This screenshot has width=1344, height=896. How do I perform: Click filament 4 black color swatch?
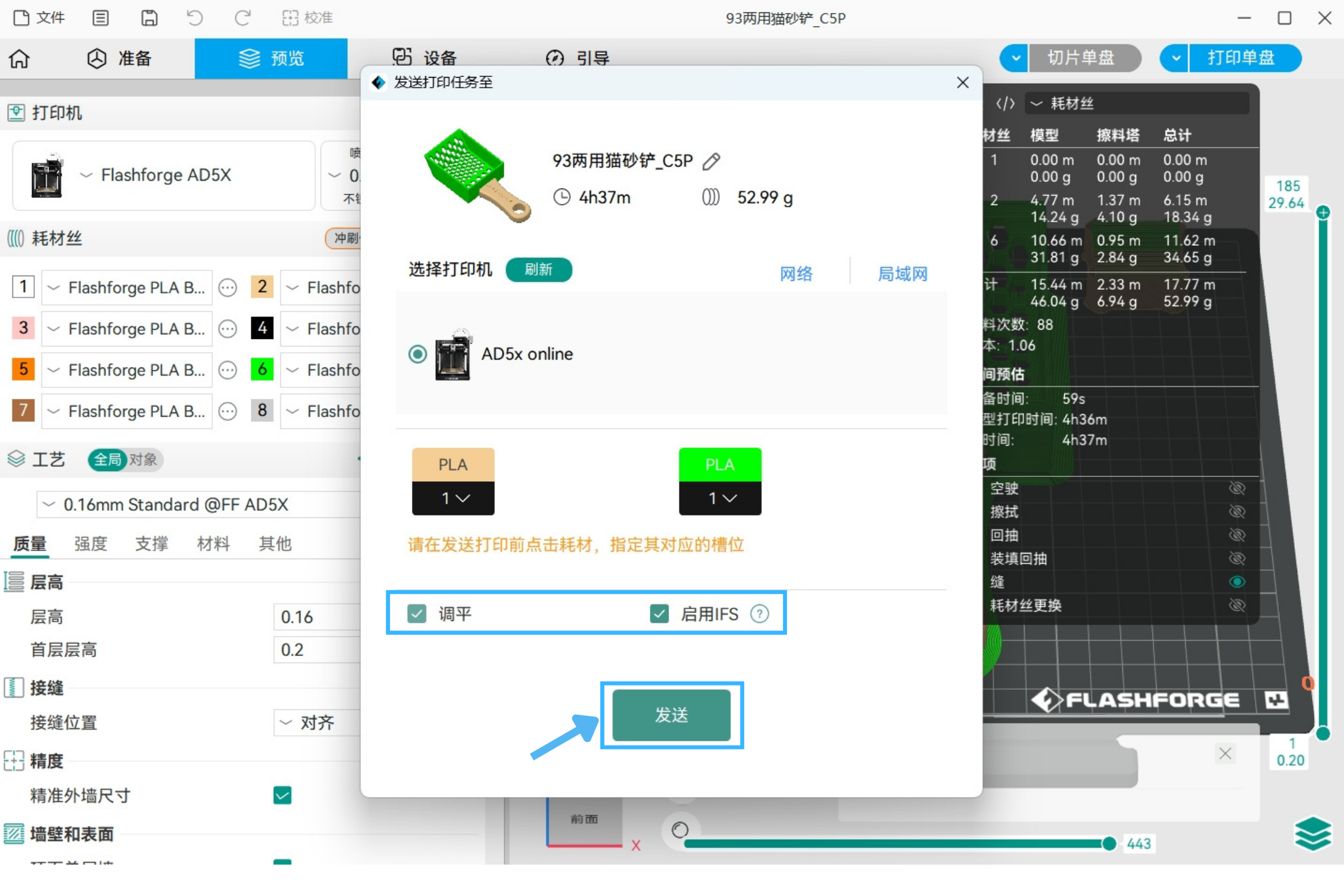(262, 328)
